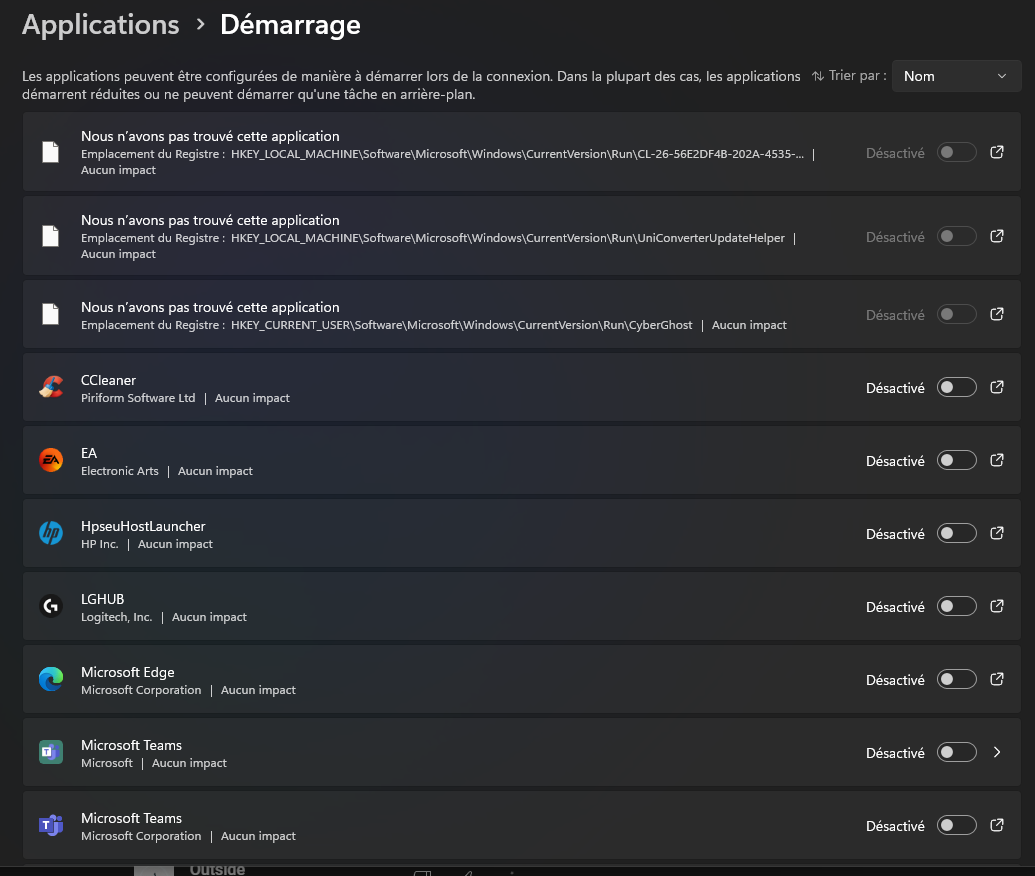Switch on LGHUB at startup
1035x876 pixels.
click(x=956, y=606)
